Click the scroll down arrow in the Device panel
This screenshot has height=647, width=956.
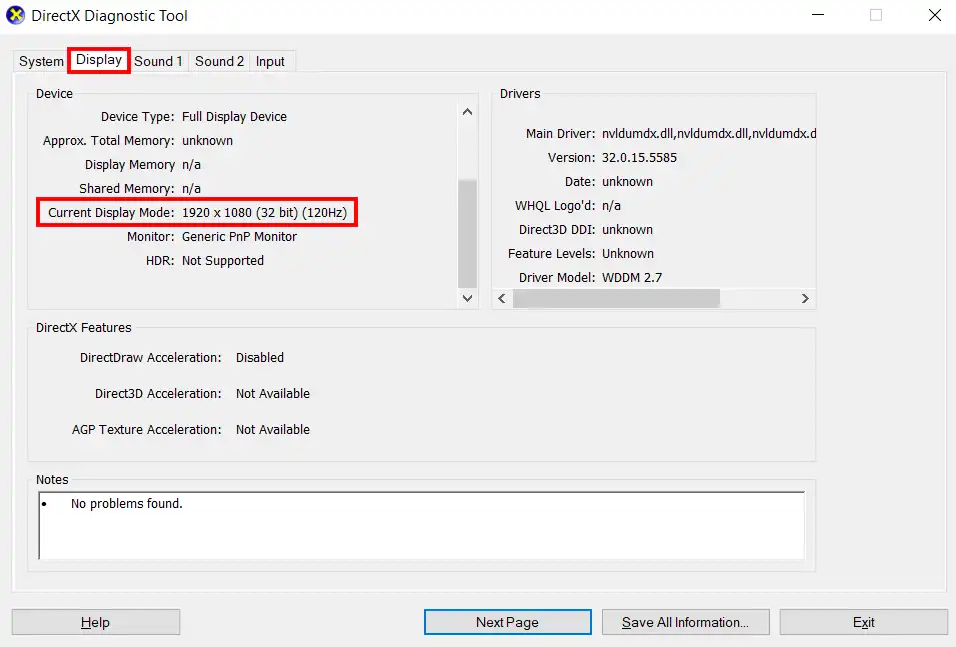coord(467,298)
